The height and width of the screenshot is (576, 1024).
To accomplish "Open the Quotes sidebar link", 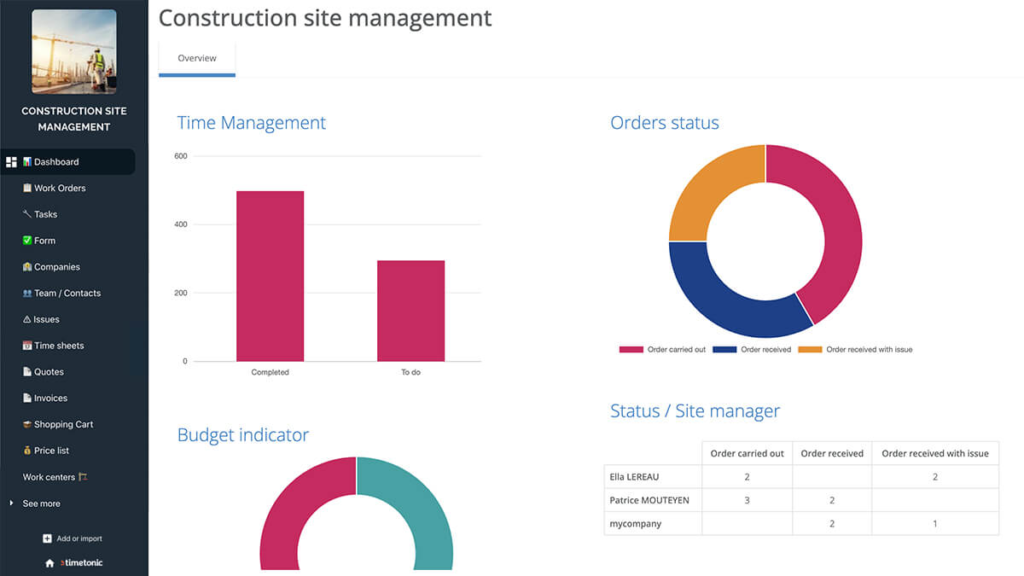I will click(x=43, y=372).
